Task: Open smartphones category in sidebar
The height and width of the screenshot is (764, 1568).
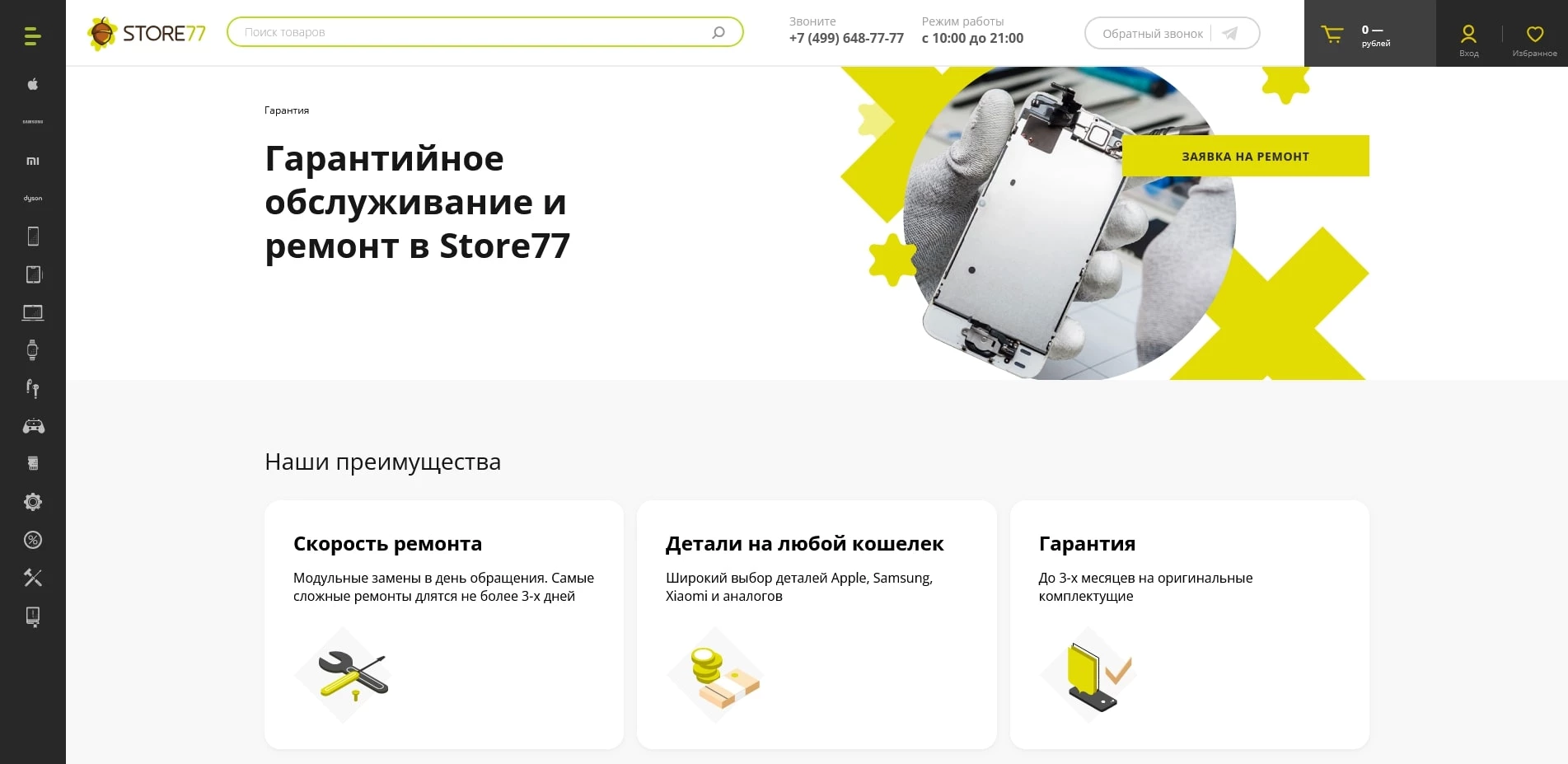Action: click(x=33, y=237)
